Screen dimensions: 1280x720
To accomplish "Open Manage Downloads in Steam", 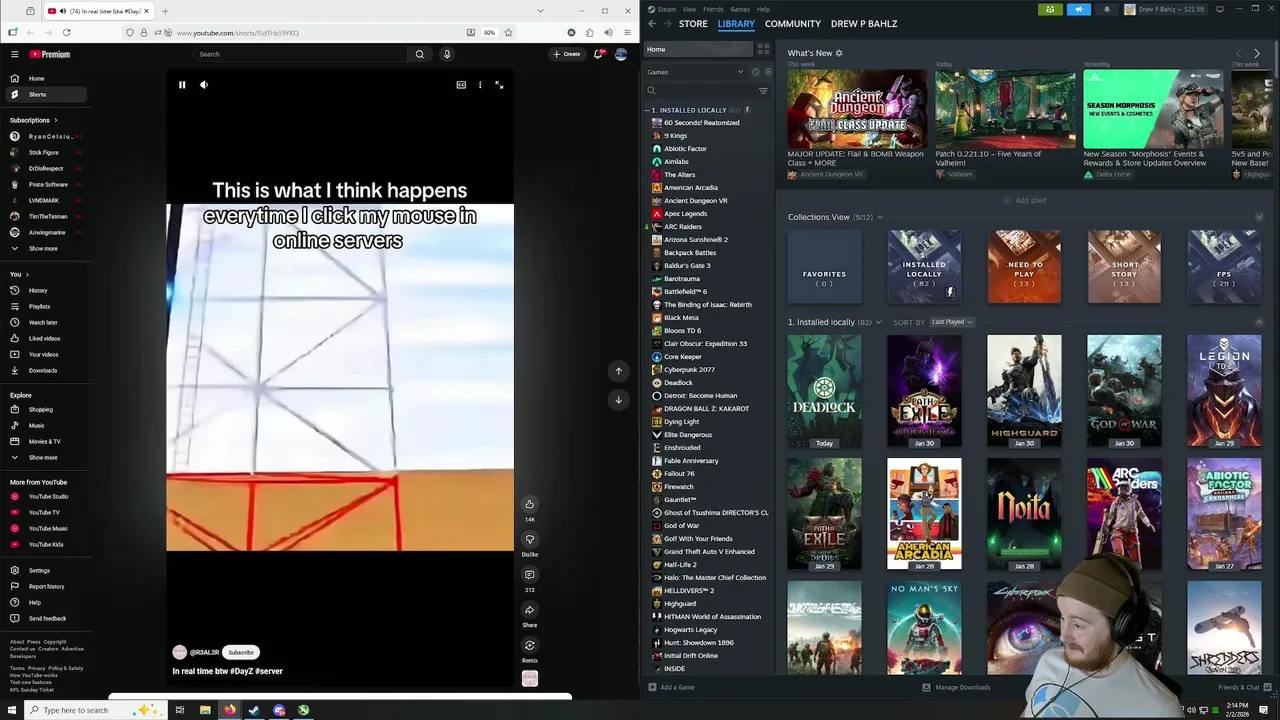I will click(x=957, y=687).
